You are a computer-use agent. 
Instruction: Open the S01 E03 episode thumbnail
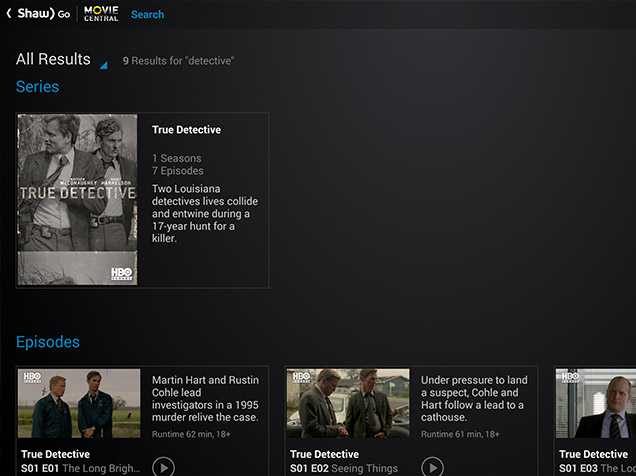pos(595,404)
